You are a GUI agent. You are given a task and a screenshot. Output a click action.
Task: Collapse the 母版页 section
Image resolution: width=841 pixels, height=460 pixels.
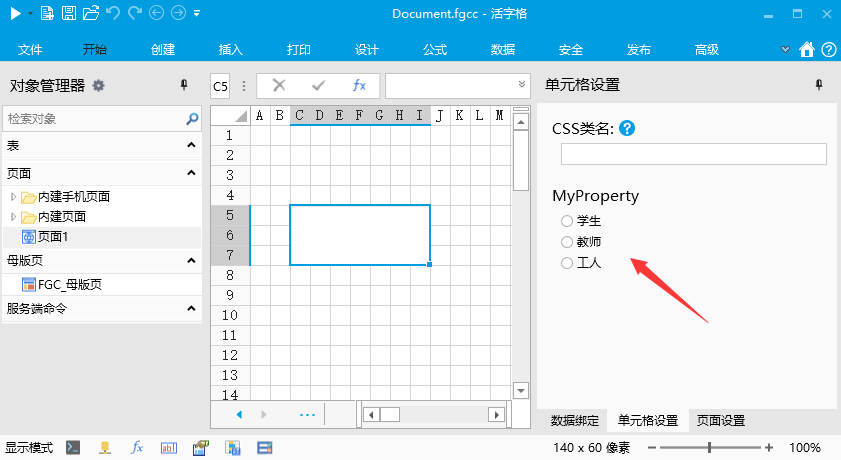(x=191, y=260)
